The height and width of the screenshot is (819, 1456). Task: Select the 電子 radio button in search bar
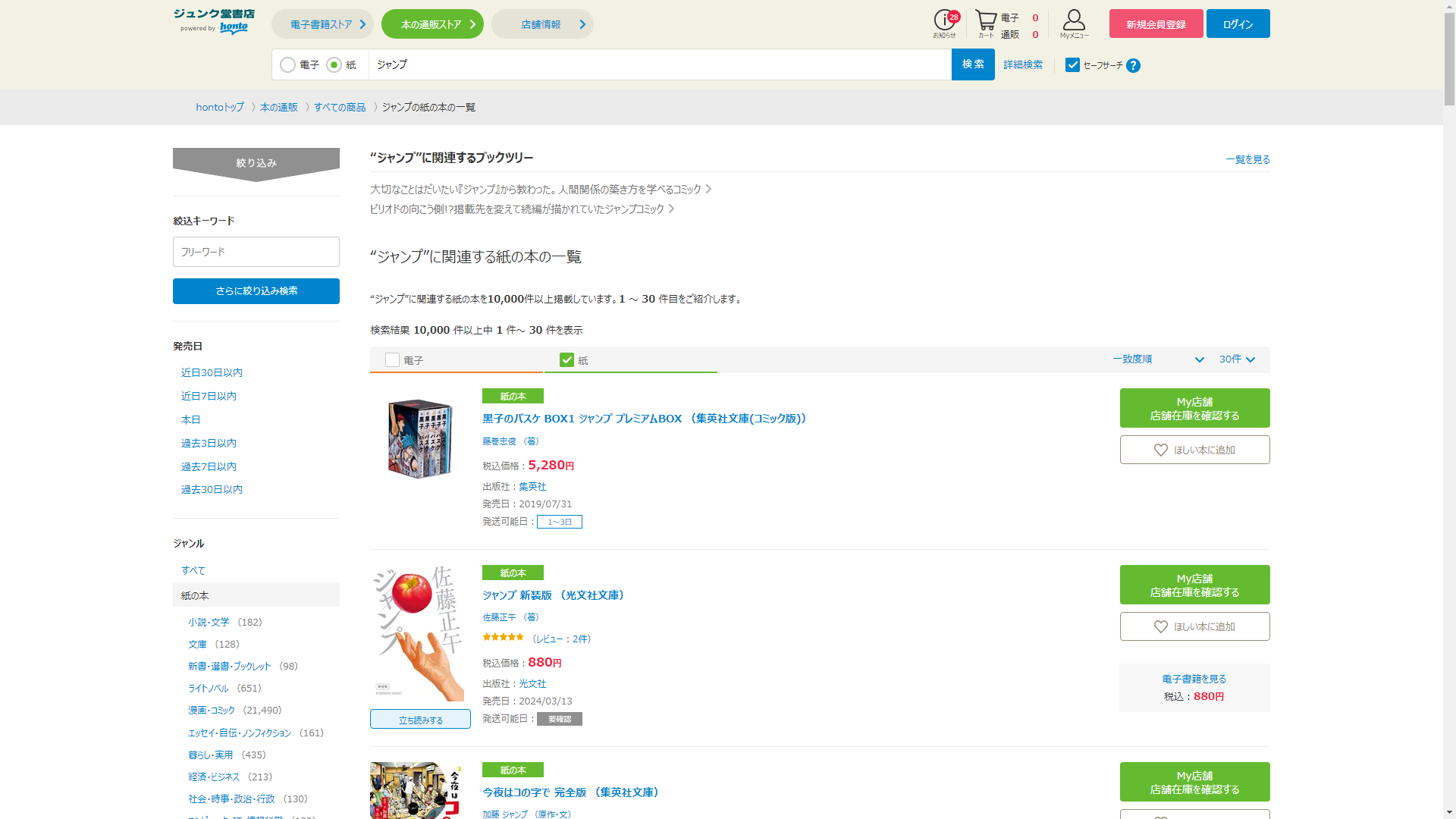click(x=288, y=65)
